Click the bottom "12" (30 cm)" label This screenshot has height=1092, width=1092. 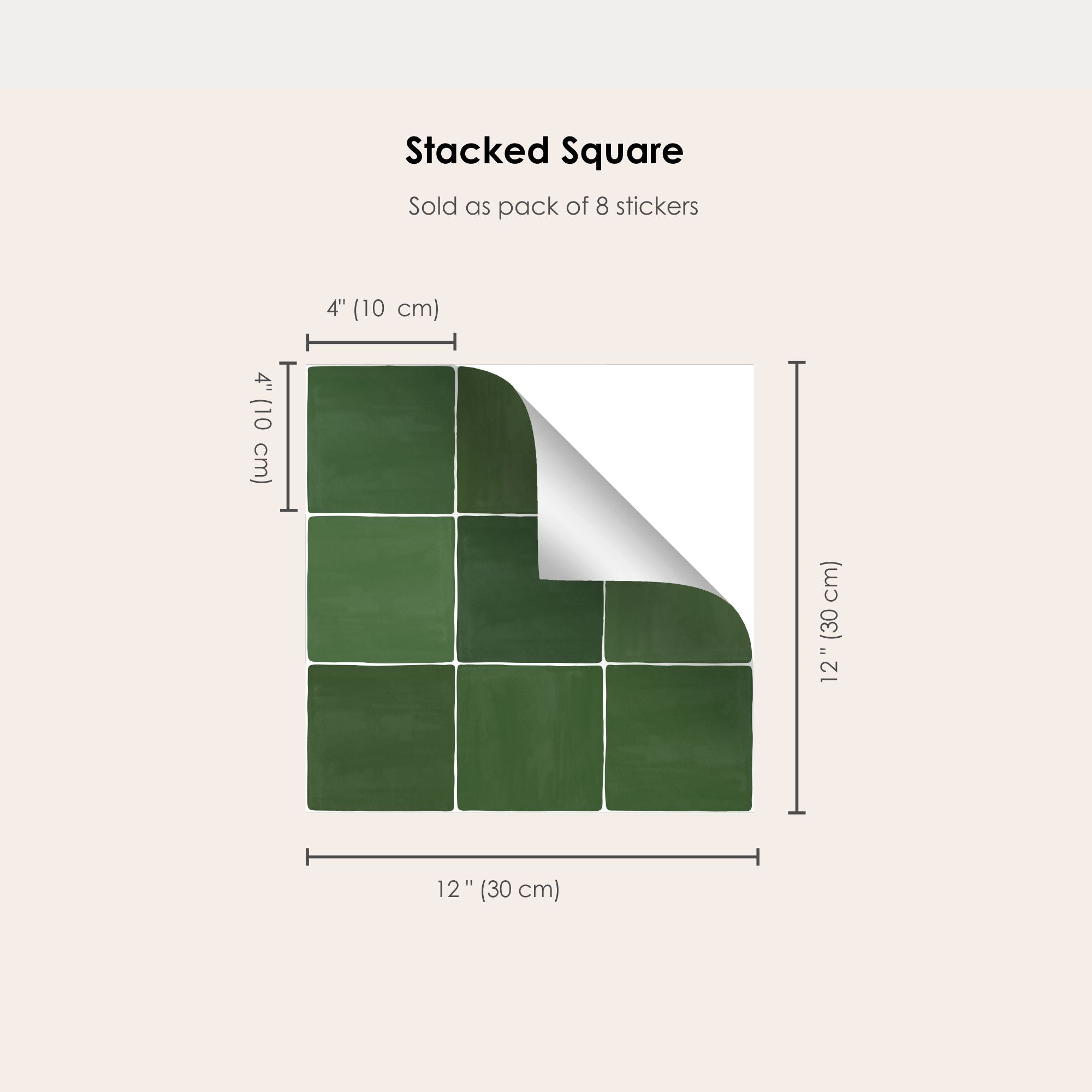(497, 889)
